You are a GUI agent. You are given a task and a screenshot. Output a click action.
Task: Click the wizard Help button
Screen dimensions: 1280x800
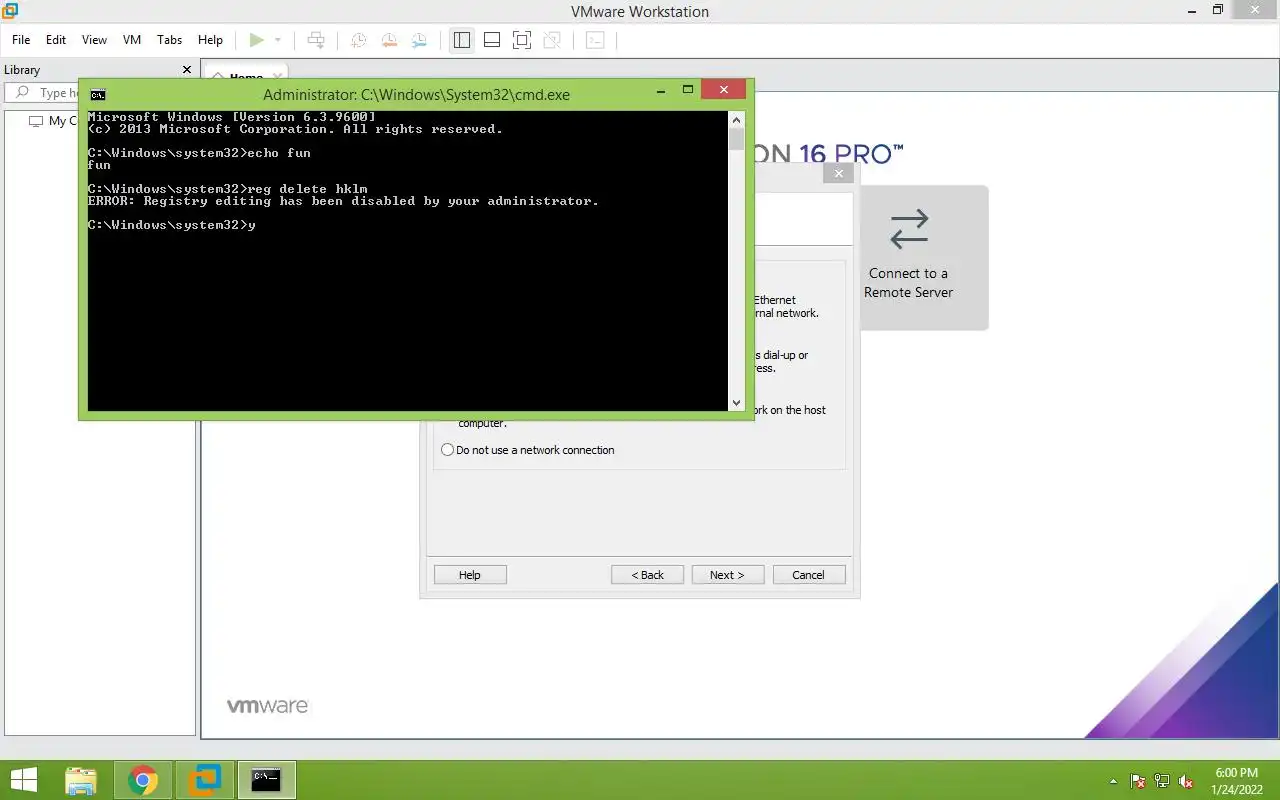tap(470, 575)
